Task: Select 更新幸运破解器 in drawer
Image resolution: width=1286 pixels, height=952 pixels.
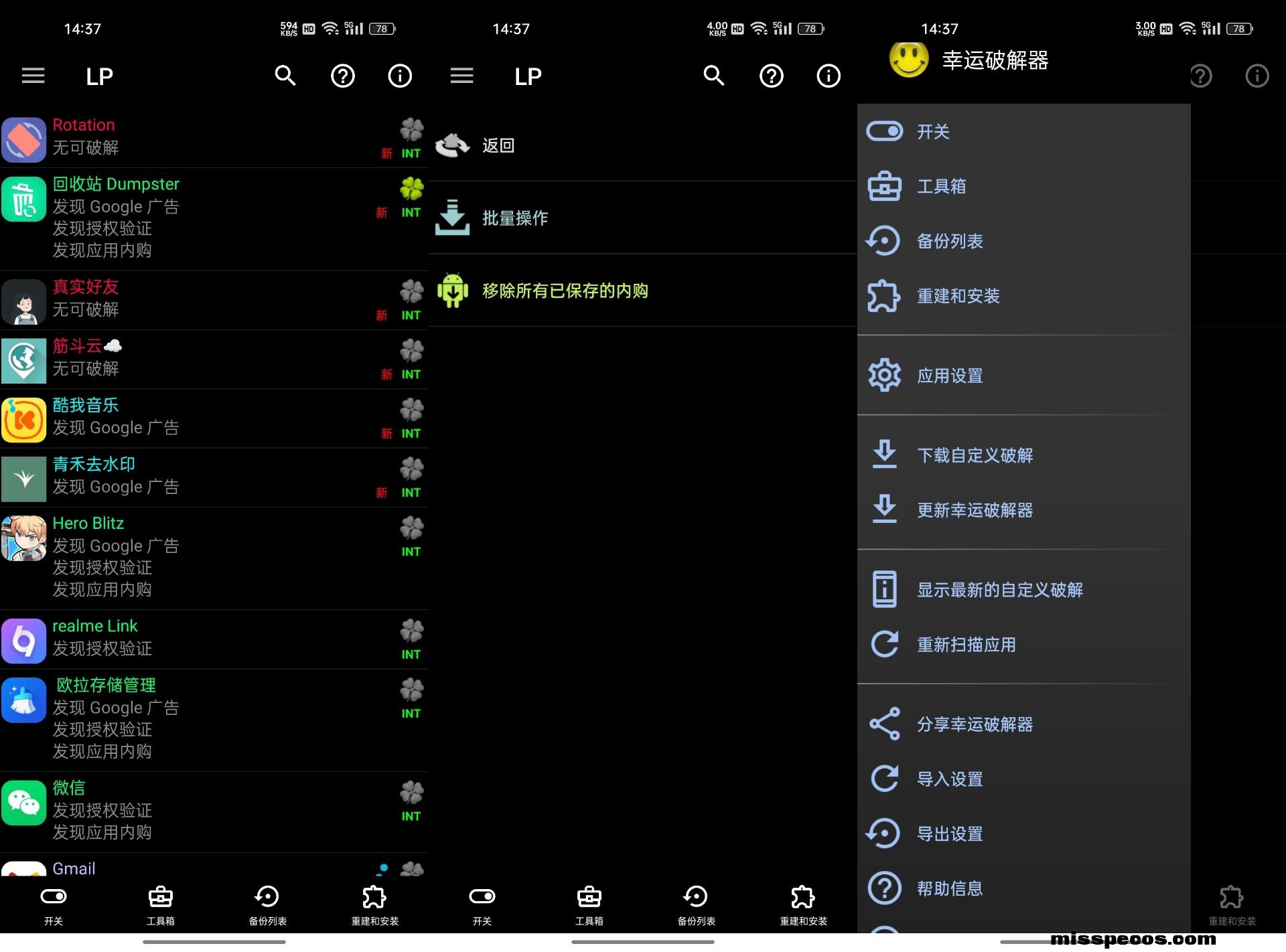Action: [x=1024, y=510]
